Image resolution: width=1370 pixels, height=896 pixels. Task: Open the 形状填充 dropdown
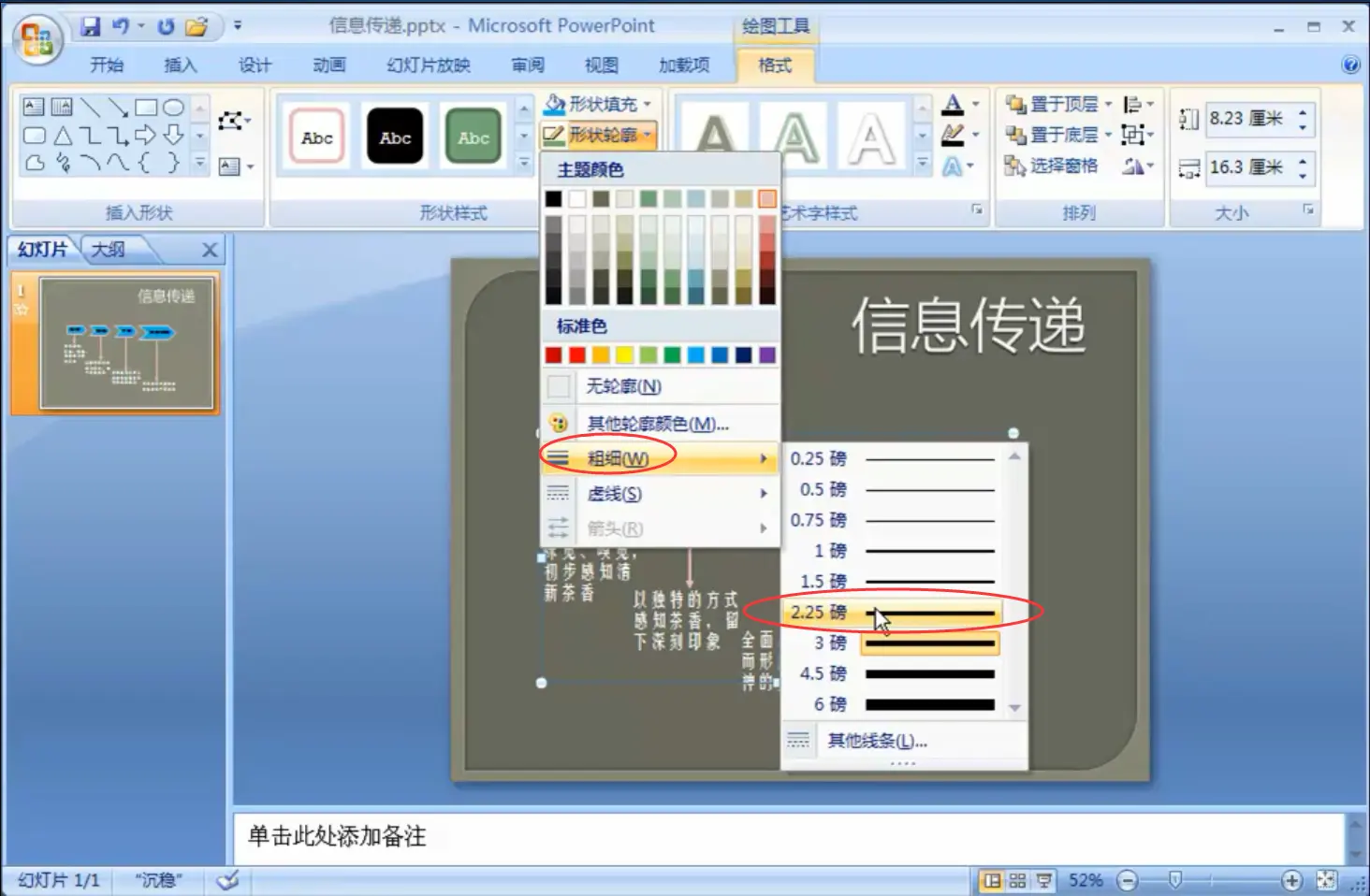pyautogui.click(x=599, y=104)
